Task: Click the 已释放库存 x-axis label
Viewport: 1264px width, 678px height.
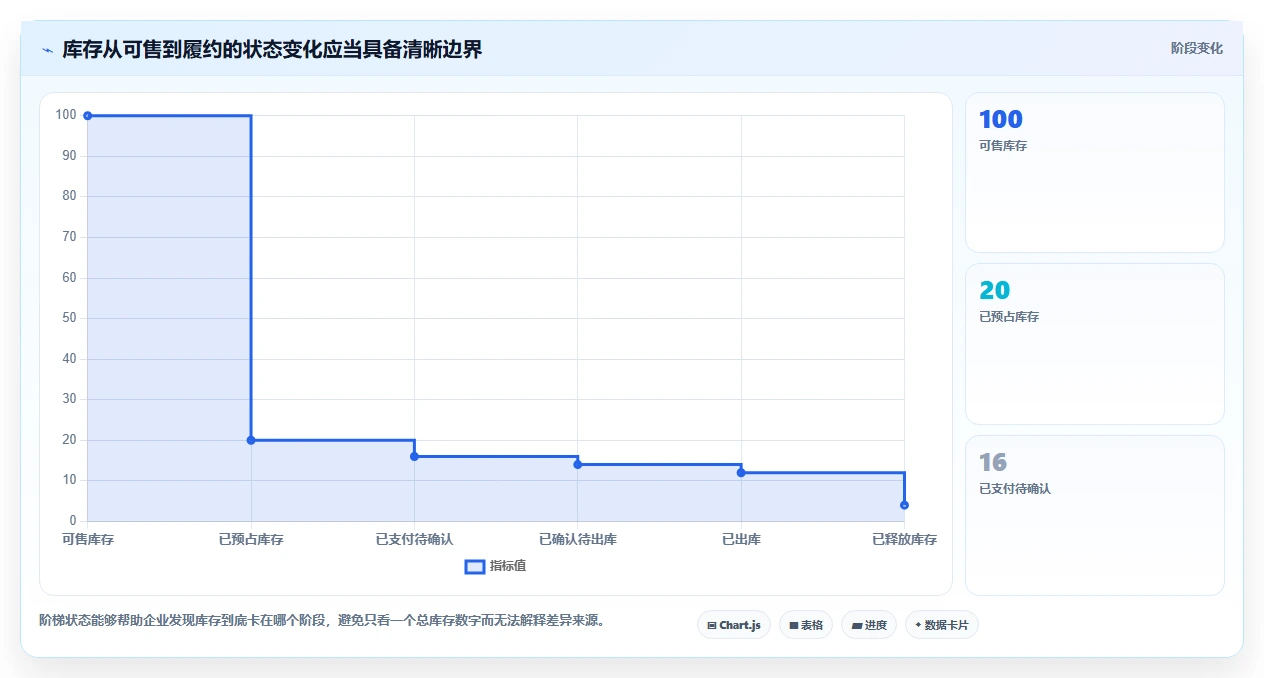Action: tap(904, 540)
